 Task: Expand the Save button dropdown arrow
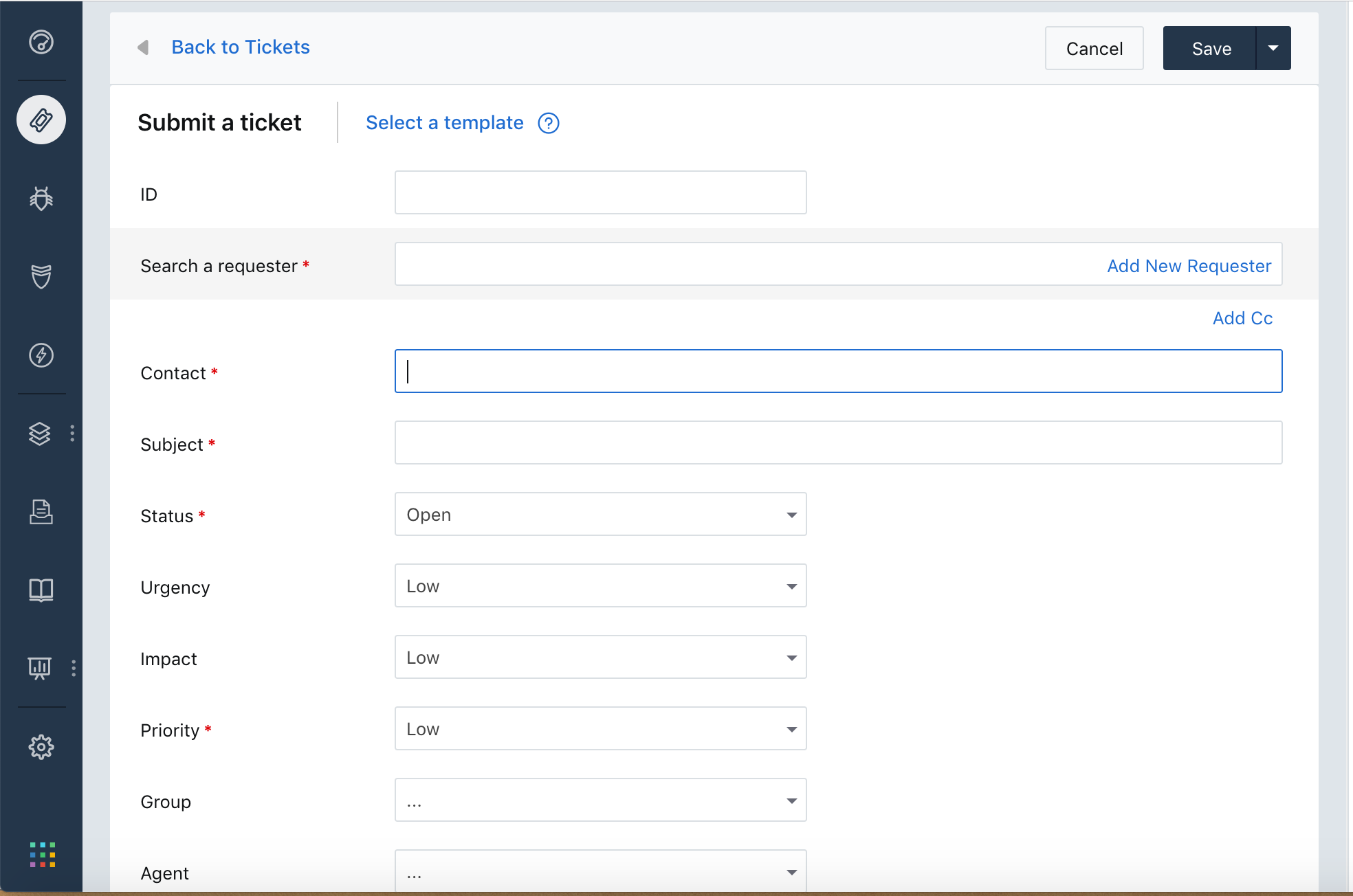tap(1273, 48)
